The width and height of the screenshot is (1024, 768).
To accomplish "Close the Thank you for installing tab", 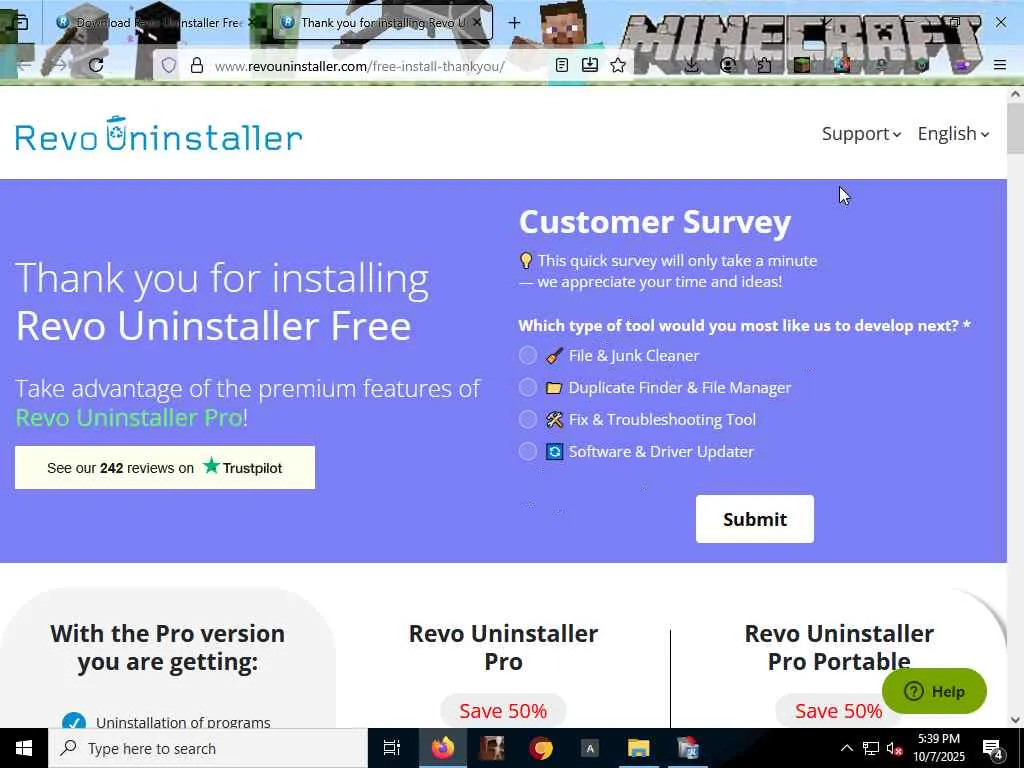I will click(x=477, y=22).
